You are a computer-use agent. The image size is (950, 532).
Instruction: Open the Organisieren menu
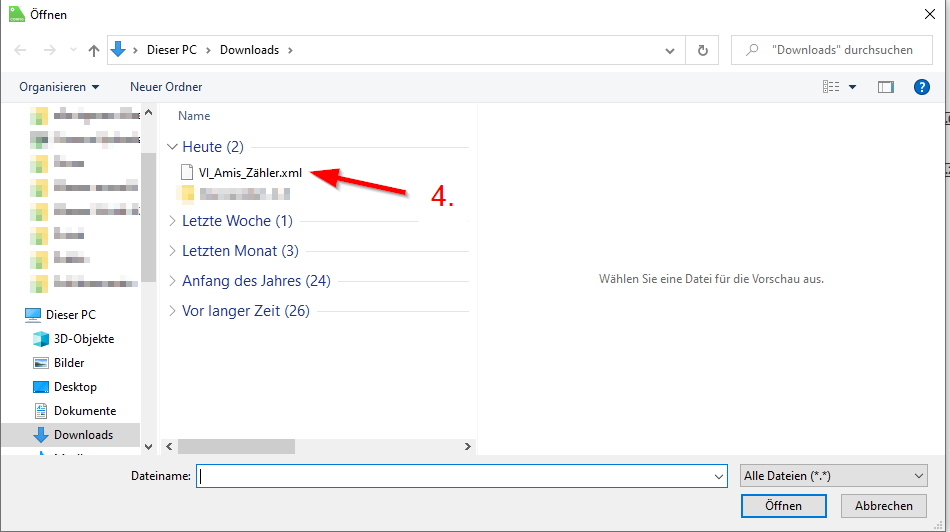click(59, 87)
